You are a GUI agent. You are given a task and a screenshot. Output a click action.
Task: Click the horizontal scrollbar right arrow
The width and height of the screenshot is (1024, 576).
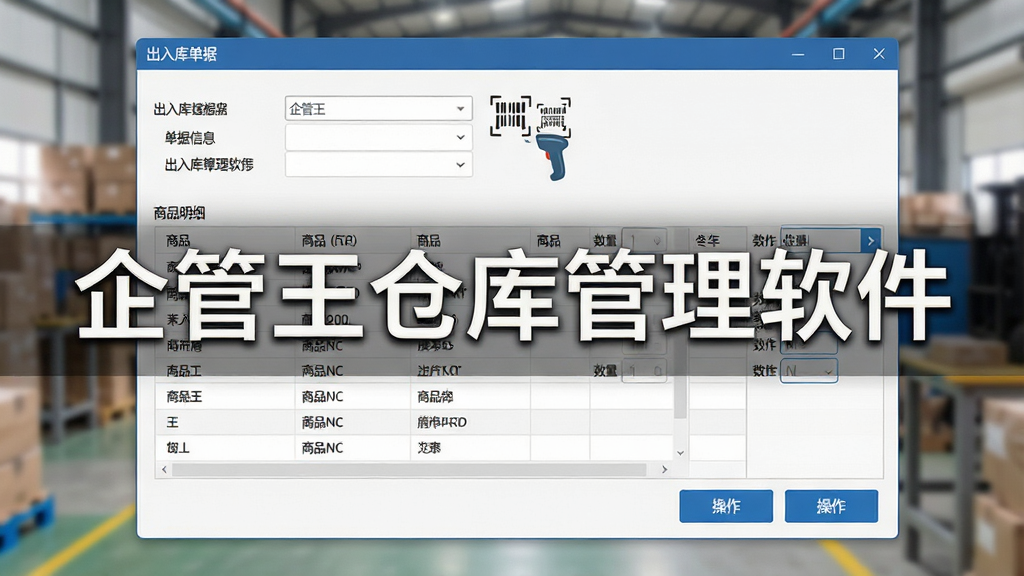pyautogui.click(x=665, y=470)
